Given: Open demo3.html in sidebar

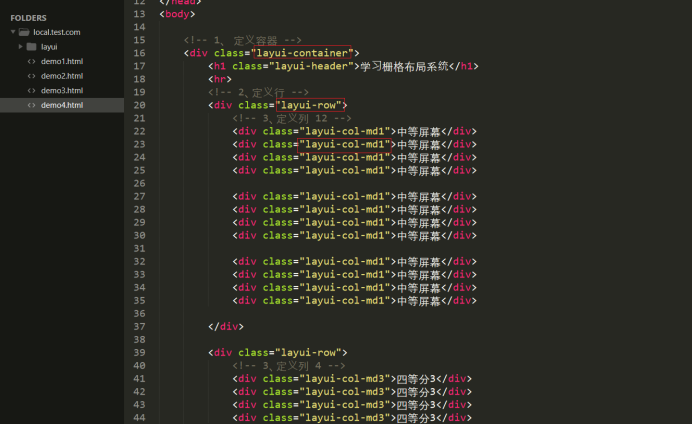Looking at the screenshot, I should point(62,90).
